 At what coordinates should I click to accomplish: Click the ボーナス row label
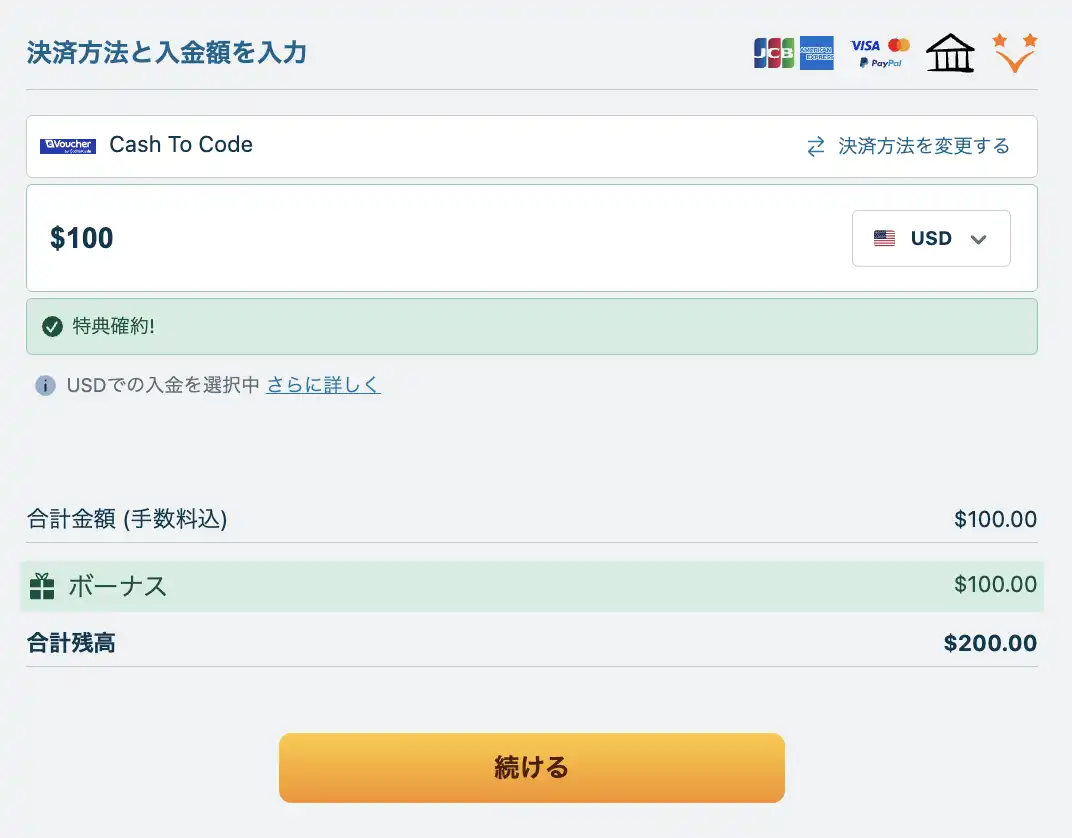[x=117, y=586]
